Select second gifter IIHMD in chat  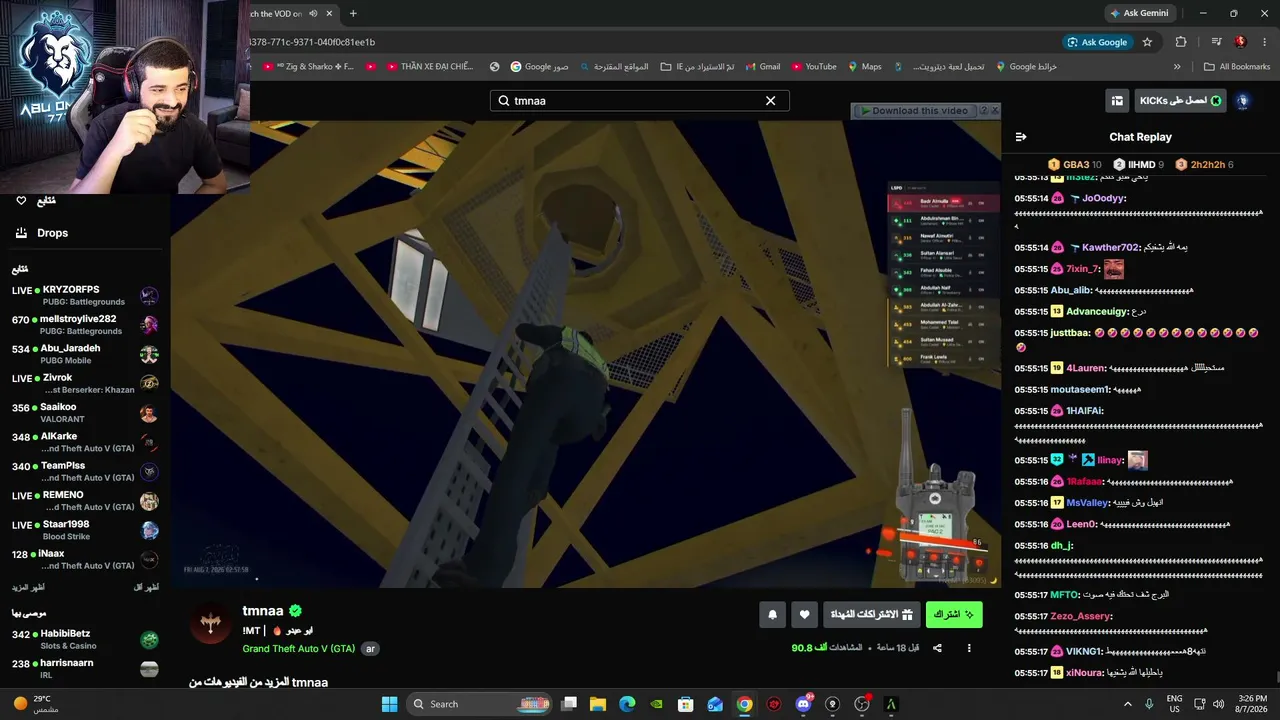tap(1138, 165)
